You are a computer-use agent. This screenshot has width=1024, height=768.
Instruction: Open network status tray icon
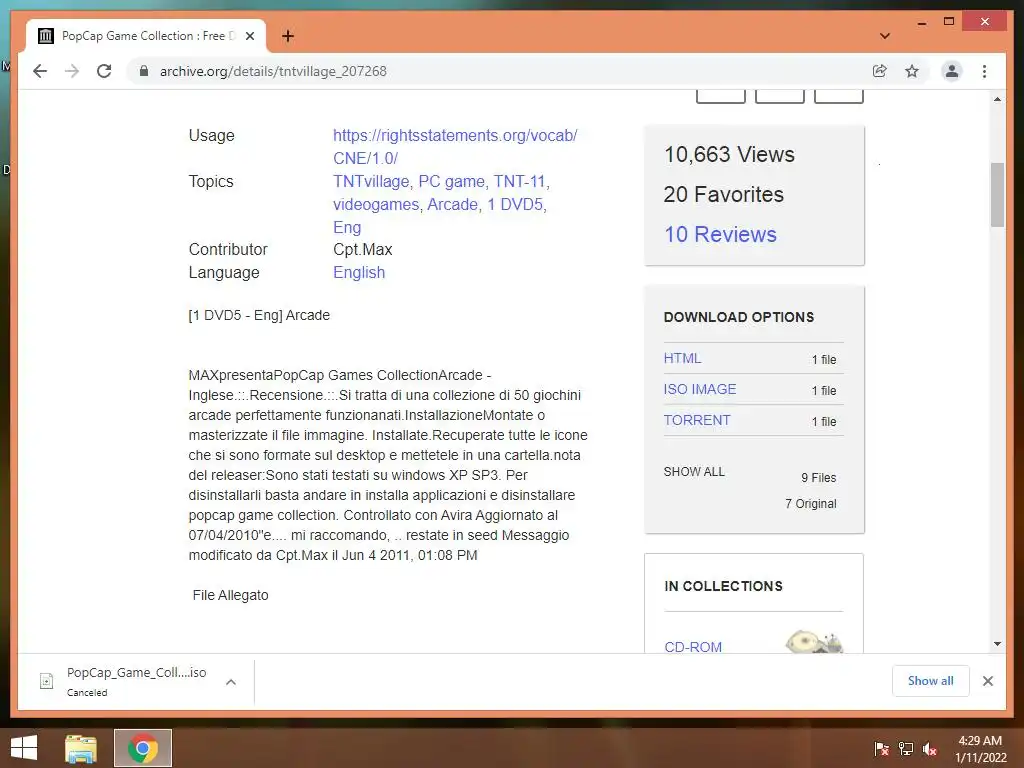pyautogui.click(x=906, y=748)
